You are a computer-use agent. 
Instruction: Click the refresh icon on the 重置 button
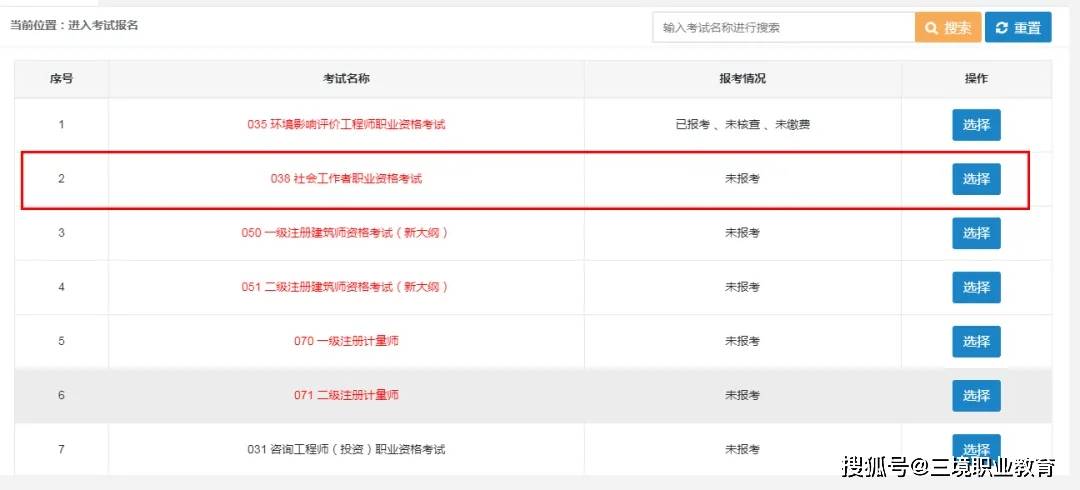point(1002,28)
